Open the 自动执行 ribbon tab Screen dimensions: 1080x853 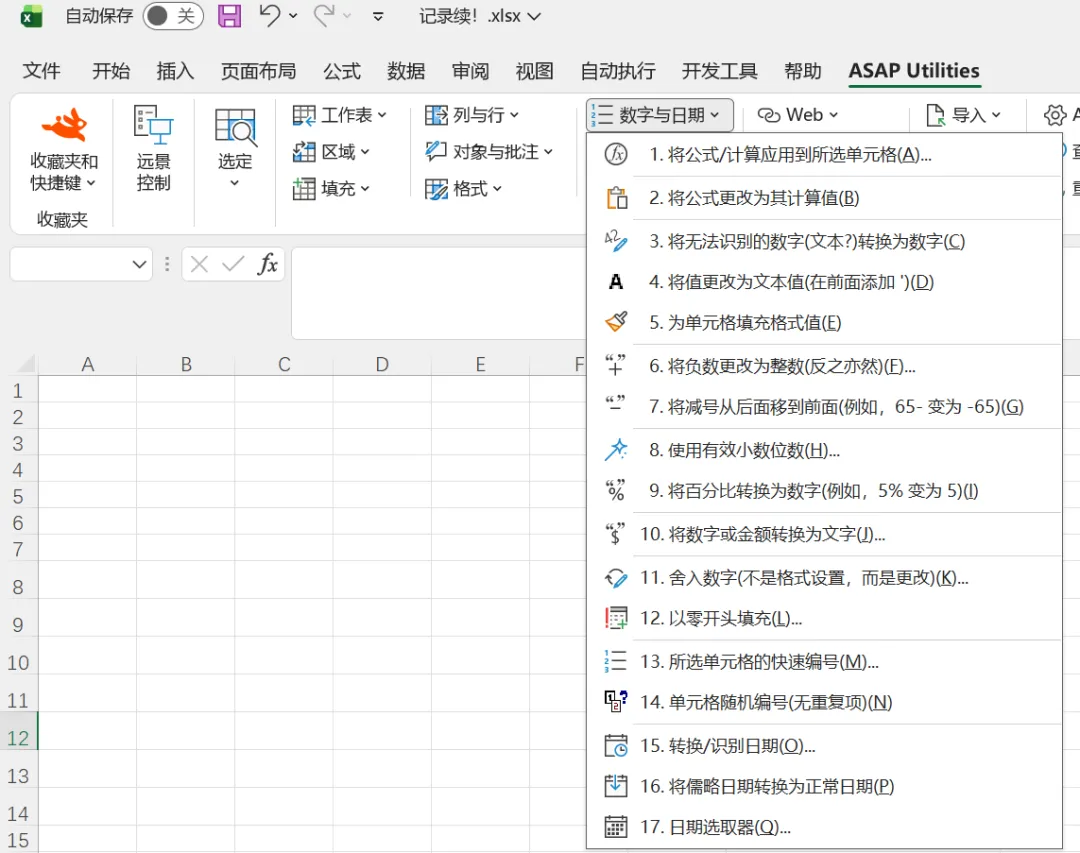tap(618, 71)
